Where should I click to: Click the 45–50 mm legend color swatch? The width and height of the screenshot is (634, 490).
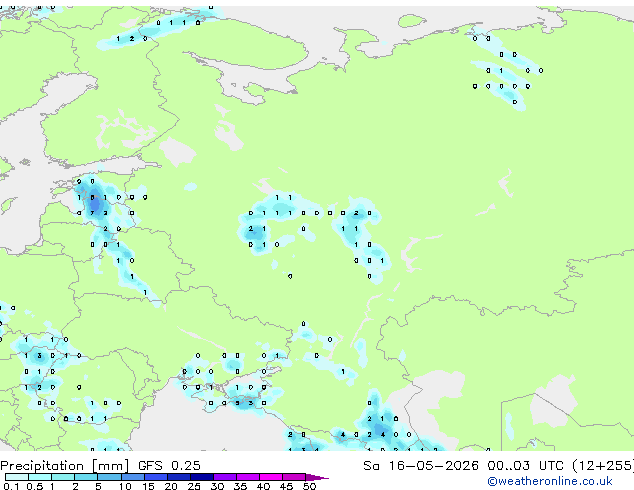(294, 477)
